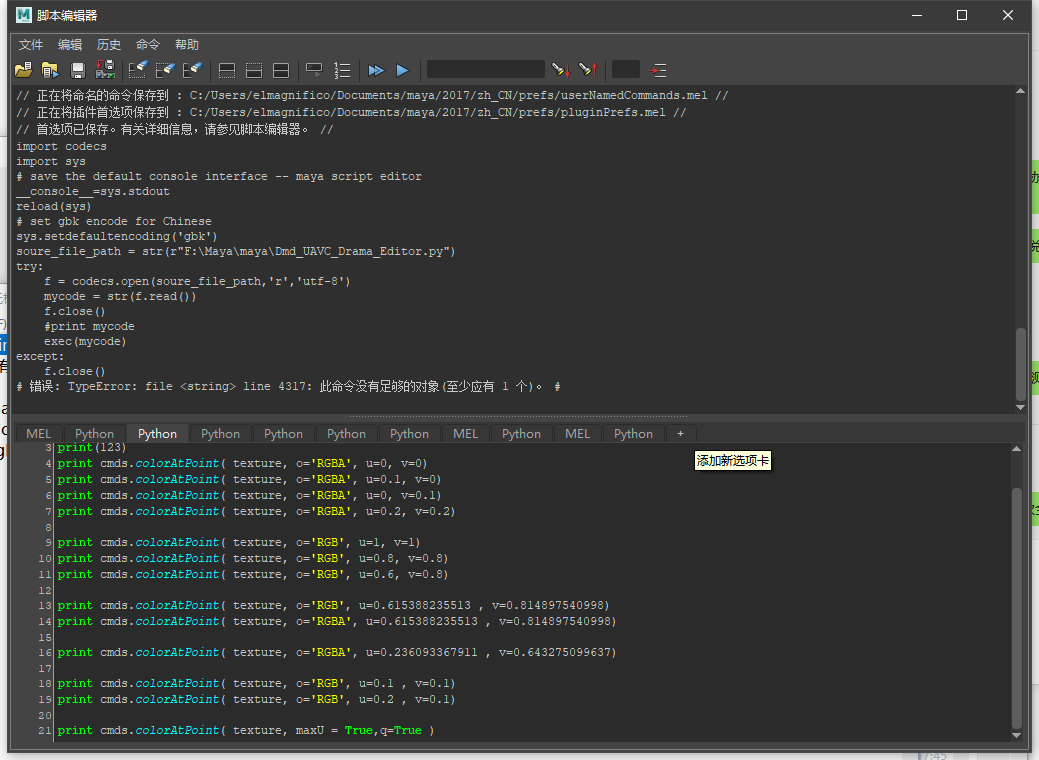The height and width of the screenshot is (760, 1039).
Task: Click the search down flashlight icon
Action: (x=560, y=70)
